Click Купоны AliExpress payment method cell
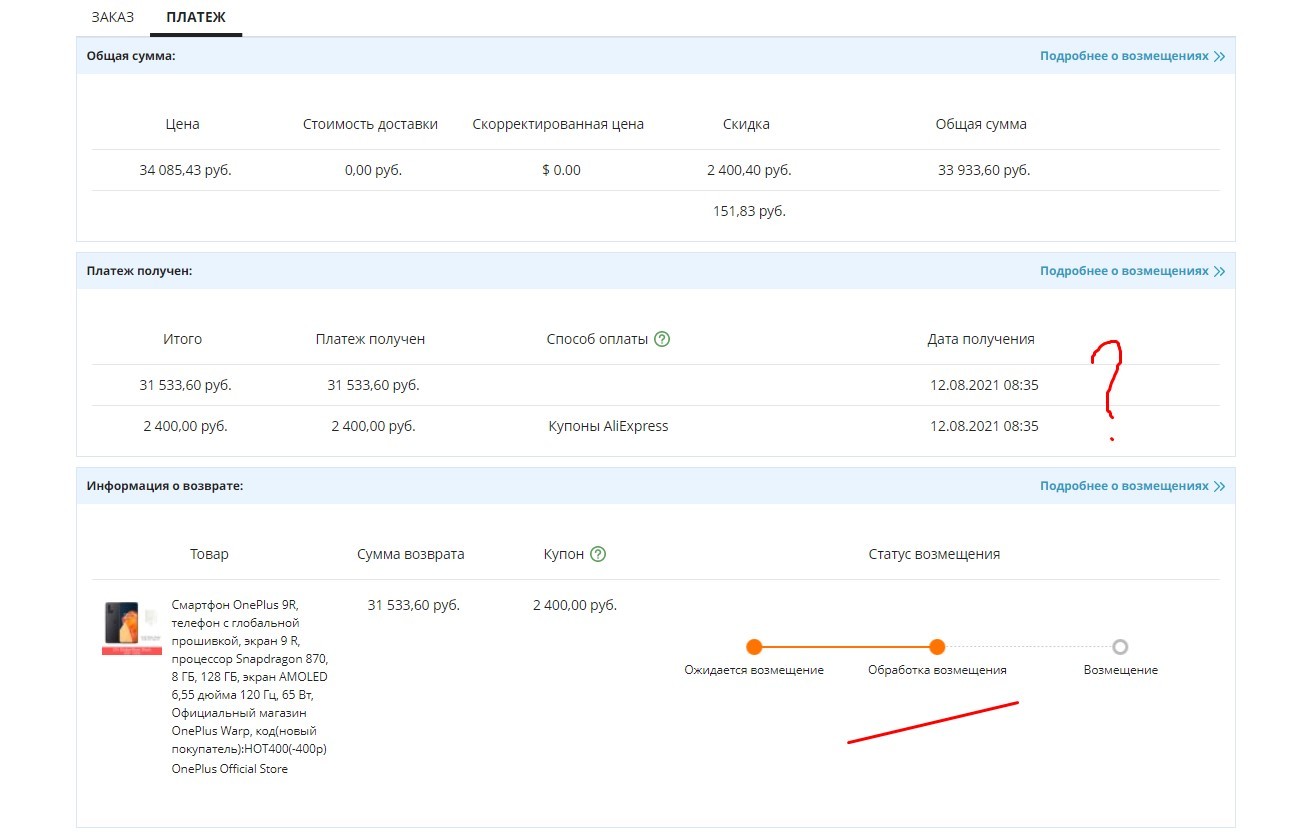 tap(608, 426)
